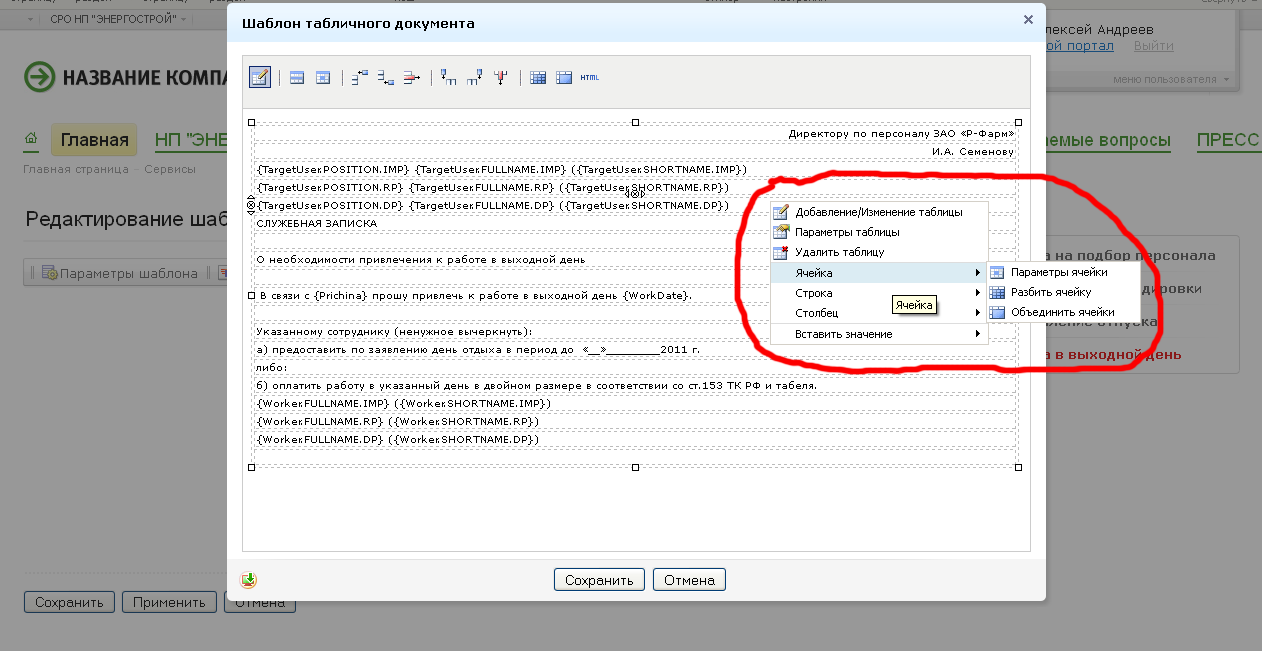Image resolution: width=1262 pixels, height=651 pixels.
Task: Click the СЛУЖЕБНАЯ ЗАПИСКА table cell
Action: (x=317, y=223)
